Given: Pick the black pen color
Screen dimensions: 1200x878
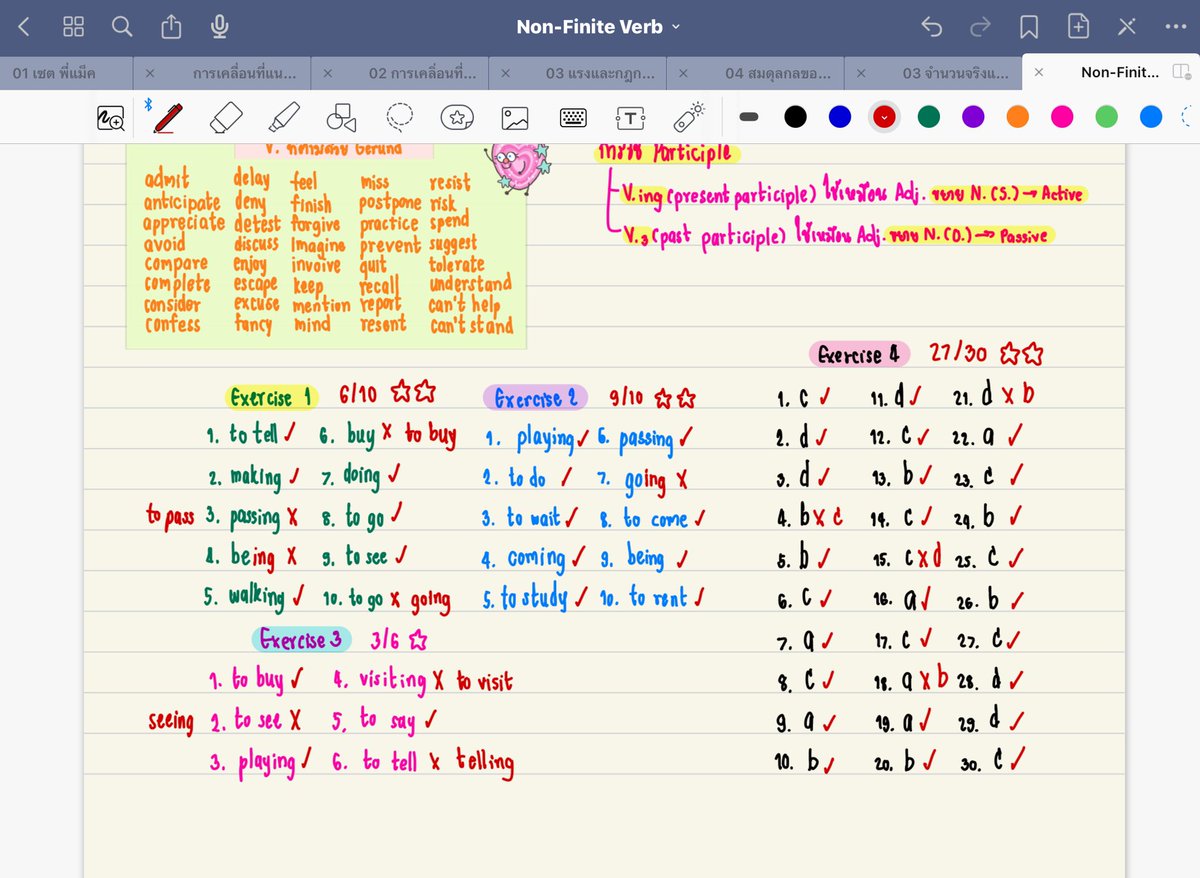Looking at the screenshot, I should [795, 117].
